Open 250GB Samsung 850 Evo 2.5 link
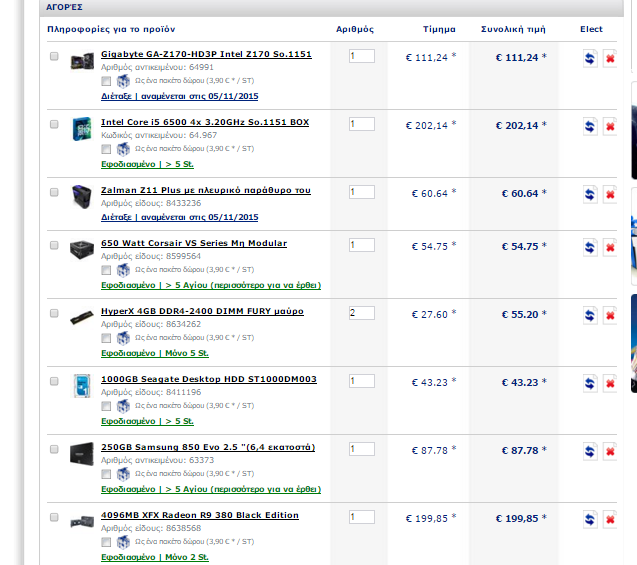The width and height of the screenshot is (637, 565). 208,447
